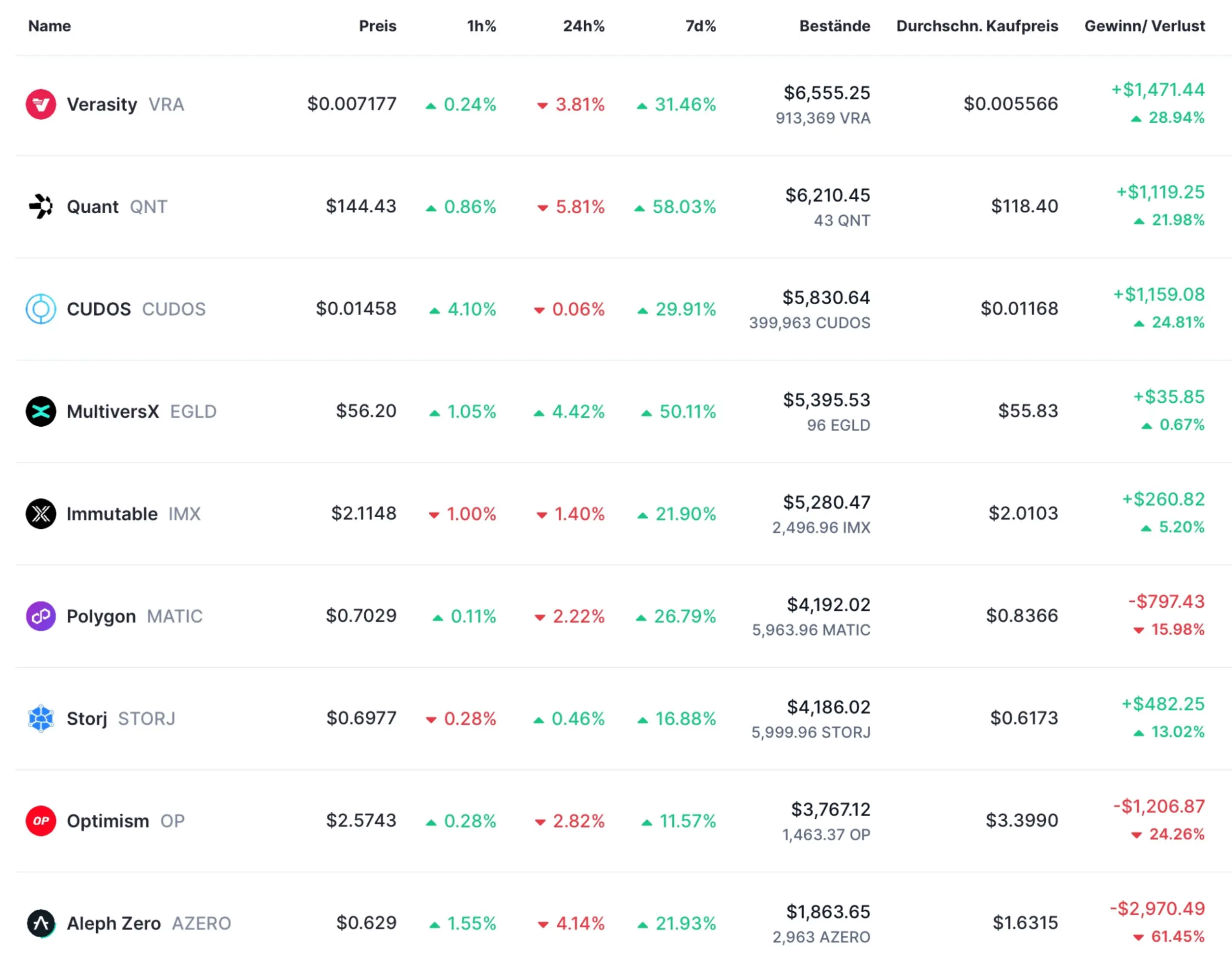
Task: Click the CUDOS coin logo icon
Action: 41,309
